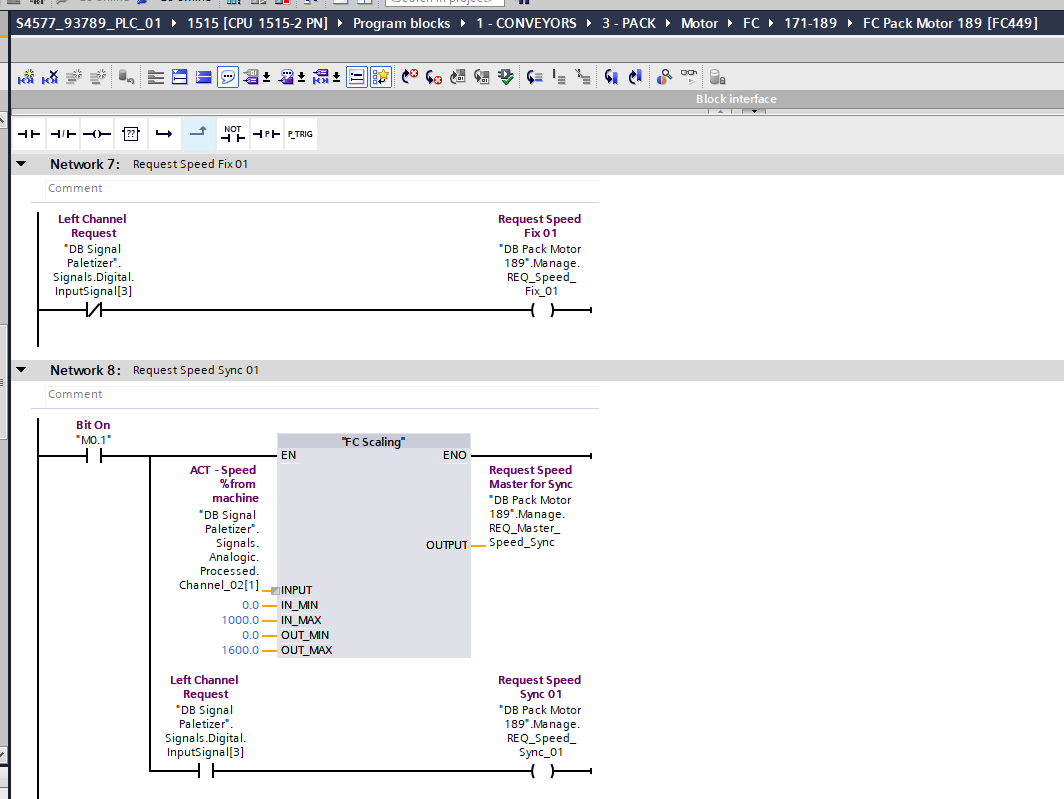Insert an output coil instruction
This screenshot has height=799, width=1064.
(97, 134)
